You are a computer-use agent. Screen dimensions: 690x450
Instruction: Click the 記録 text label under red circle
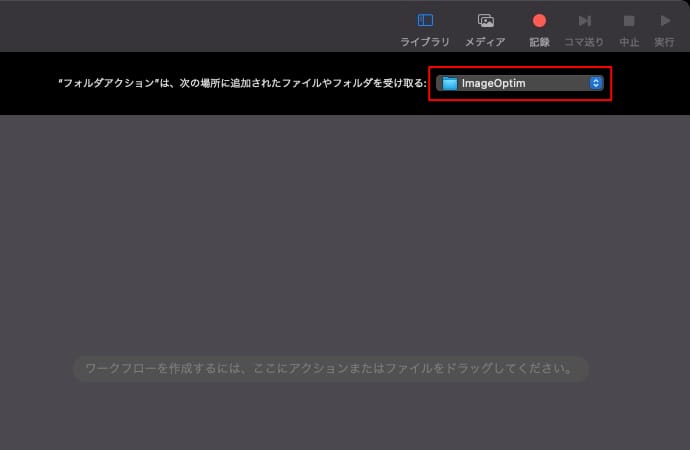(x=539, y=42)
